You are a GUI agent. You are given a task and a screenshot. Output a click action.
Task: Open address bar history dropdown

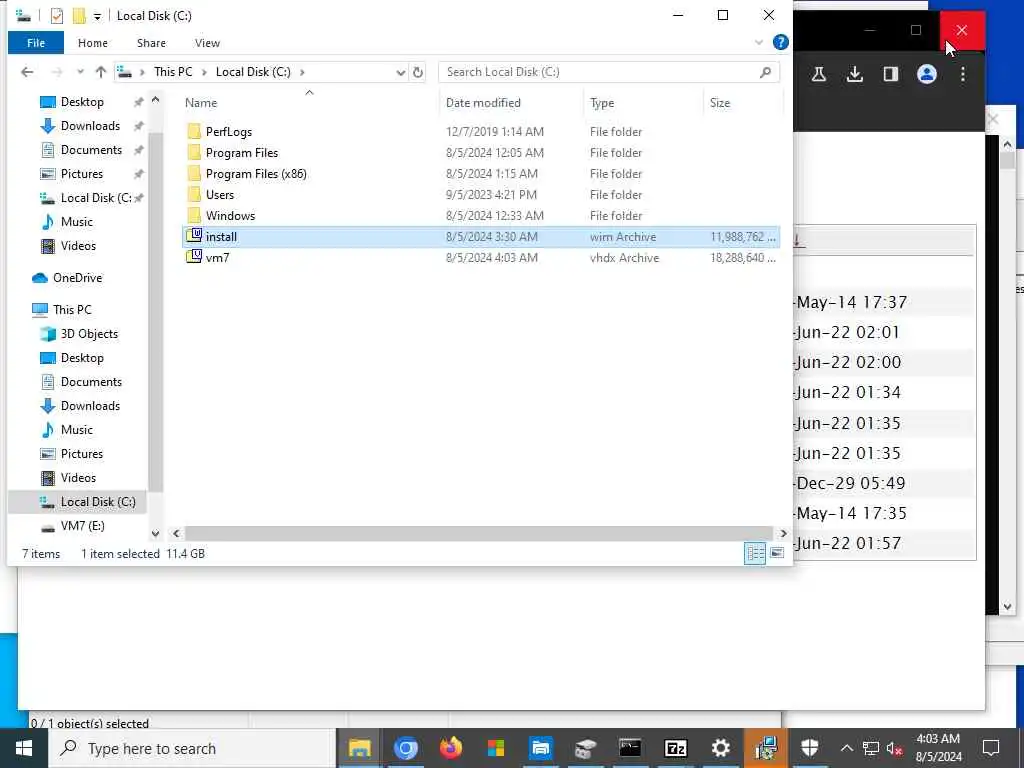click(401, 72)
